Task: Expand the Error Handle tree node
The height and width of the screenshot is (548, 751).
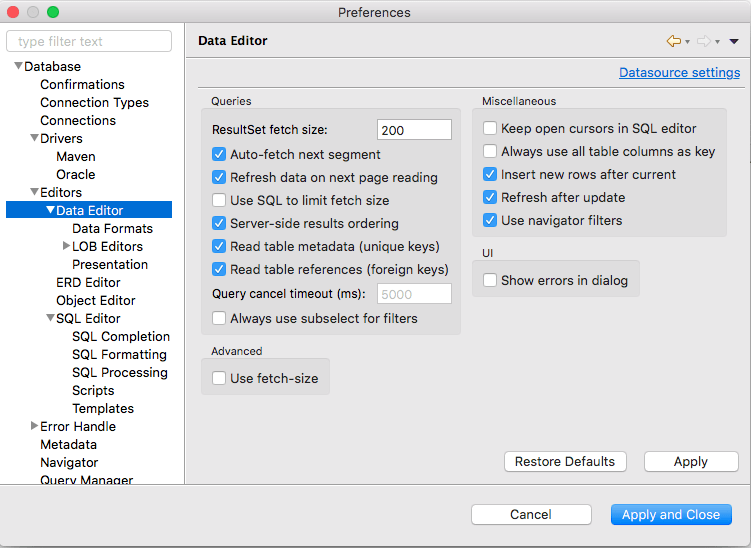Action: point(34,426)
